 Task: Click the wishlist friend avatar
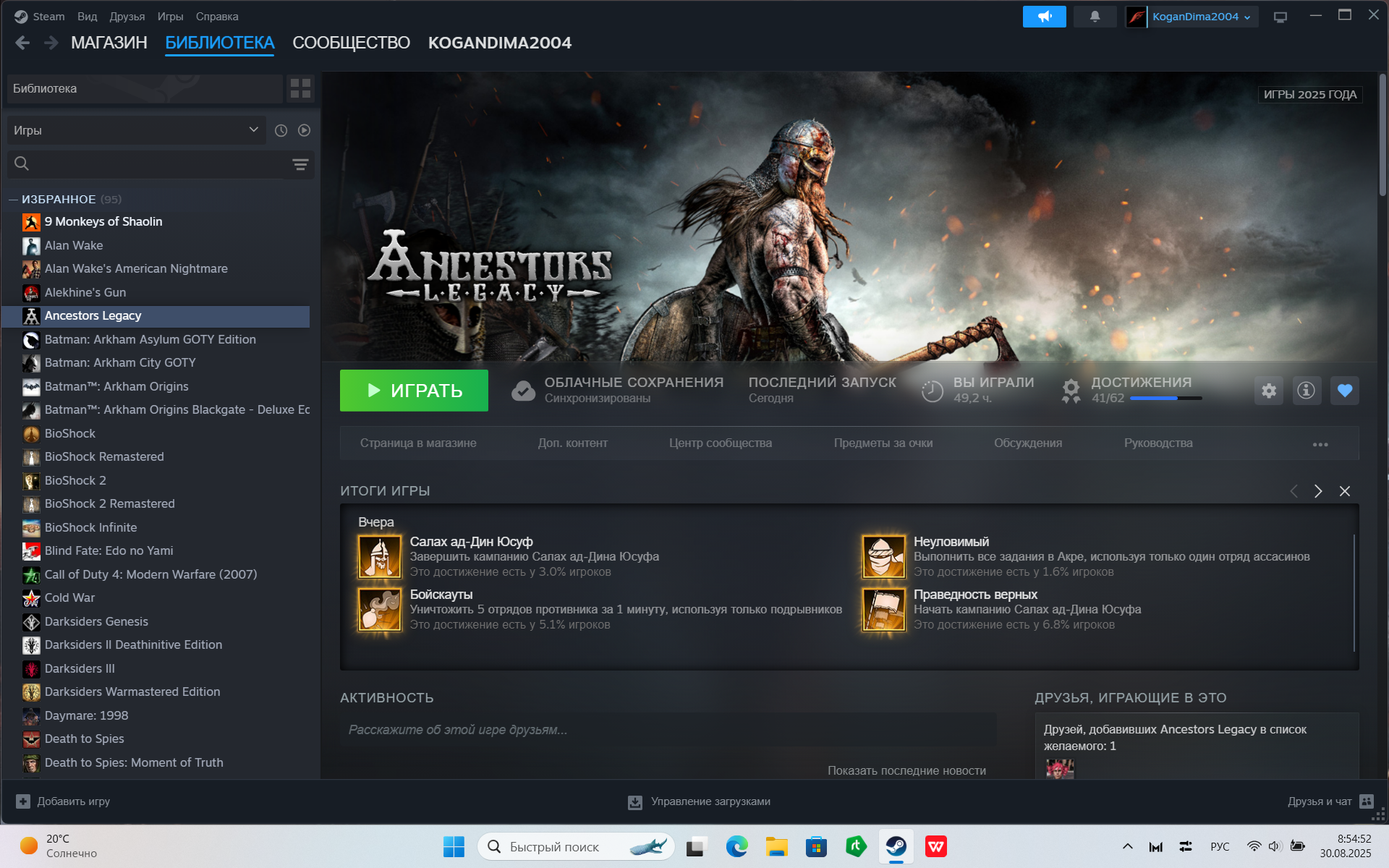click(x=1060, y=769)
